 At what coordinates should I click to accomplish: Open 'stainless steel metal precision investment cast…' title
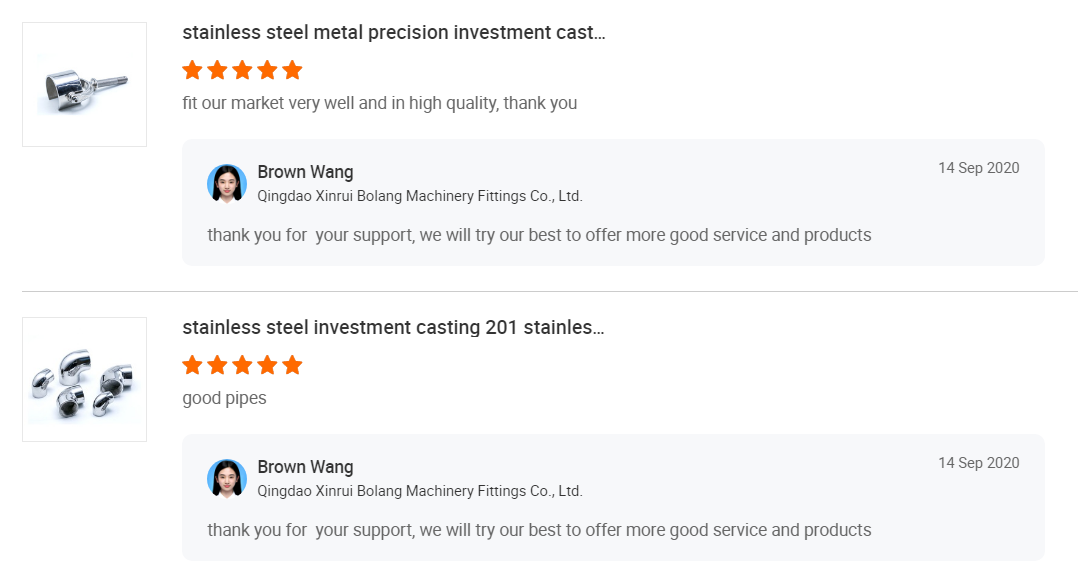click(x=394, y=32)
